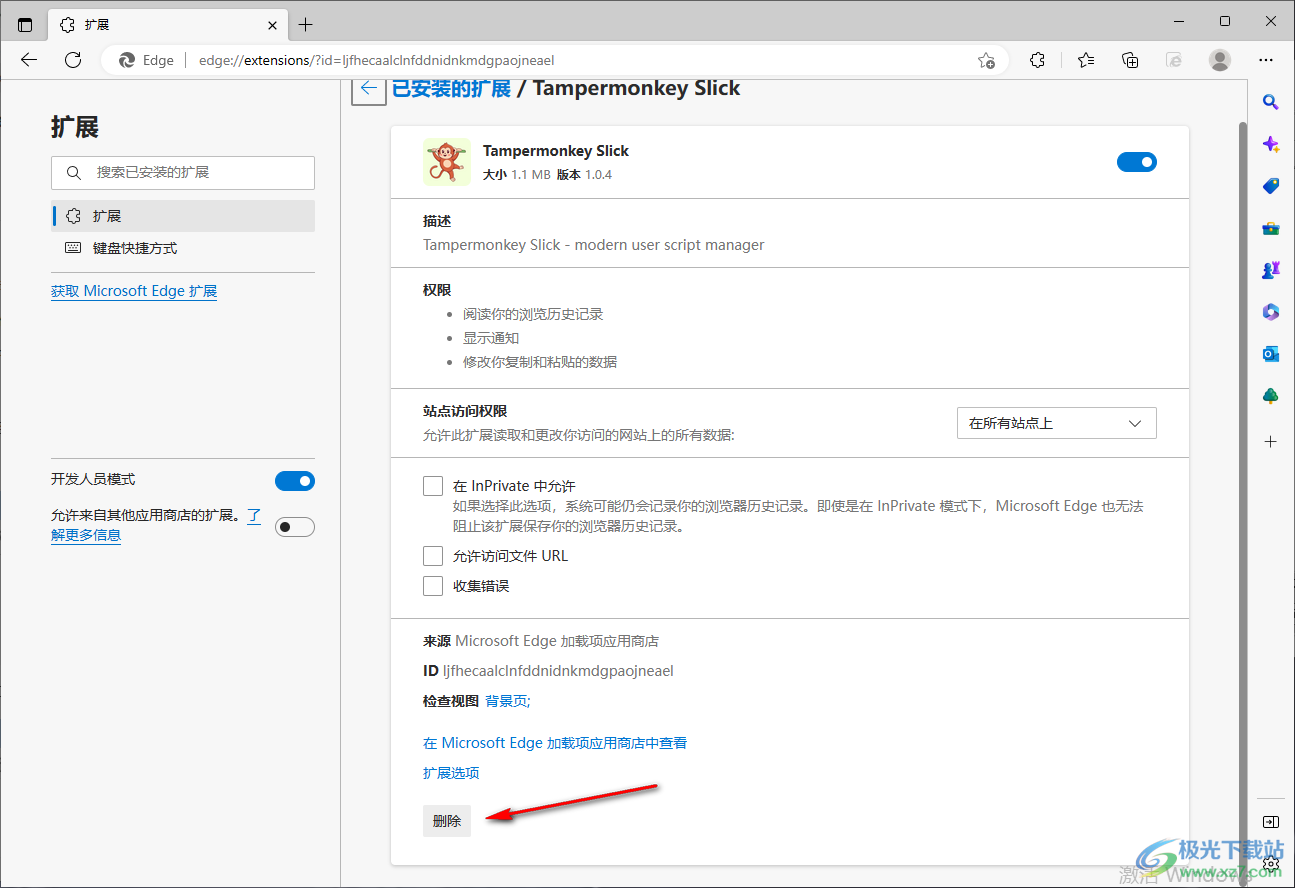Enable extensions from other stores toggle
Viewport: 1295px width, 888px height.
coord(295,526)
